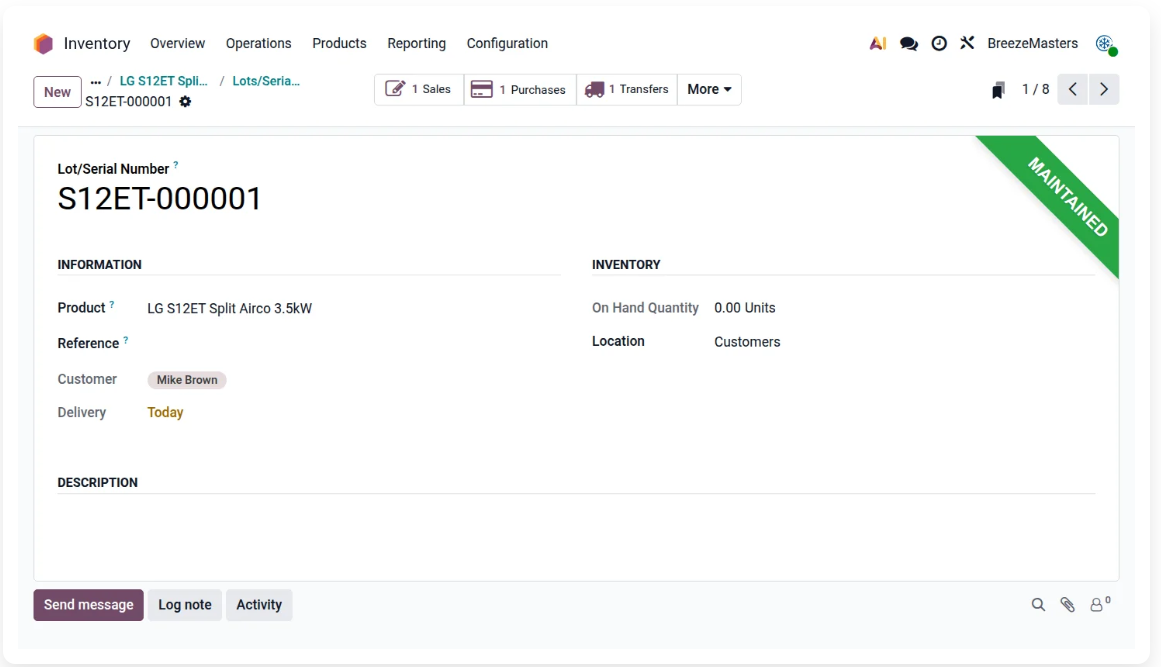Open the developer tools wrench icon

pos(967,43)
